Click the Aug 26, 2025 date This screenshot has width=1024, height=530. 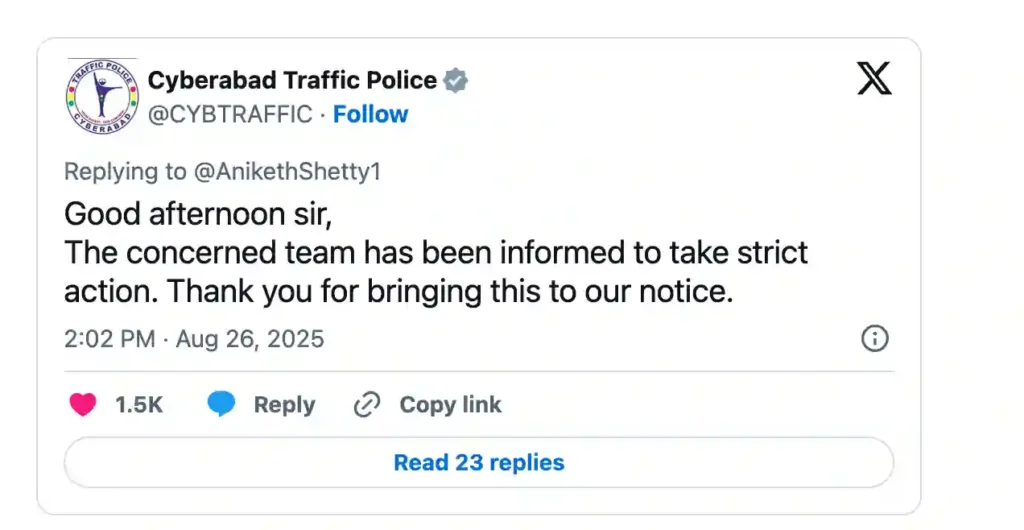click(x=250, y=339)
